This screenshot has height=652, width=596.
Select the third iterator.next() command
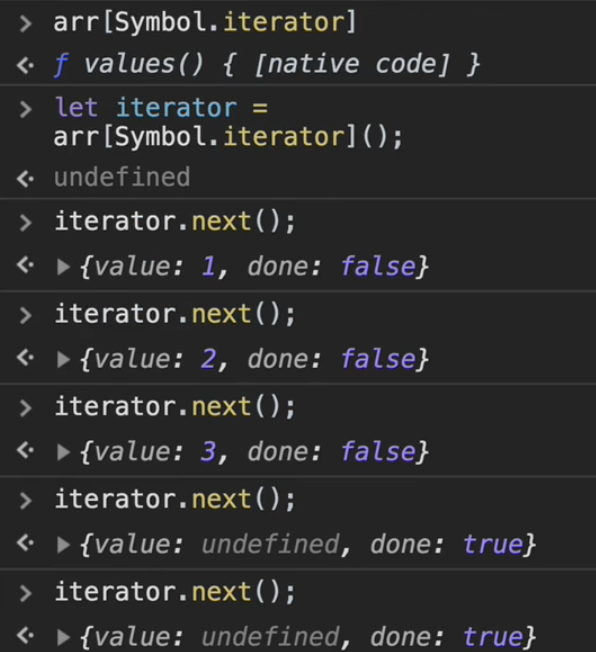175,407
